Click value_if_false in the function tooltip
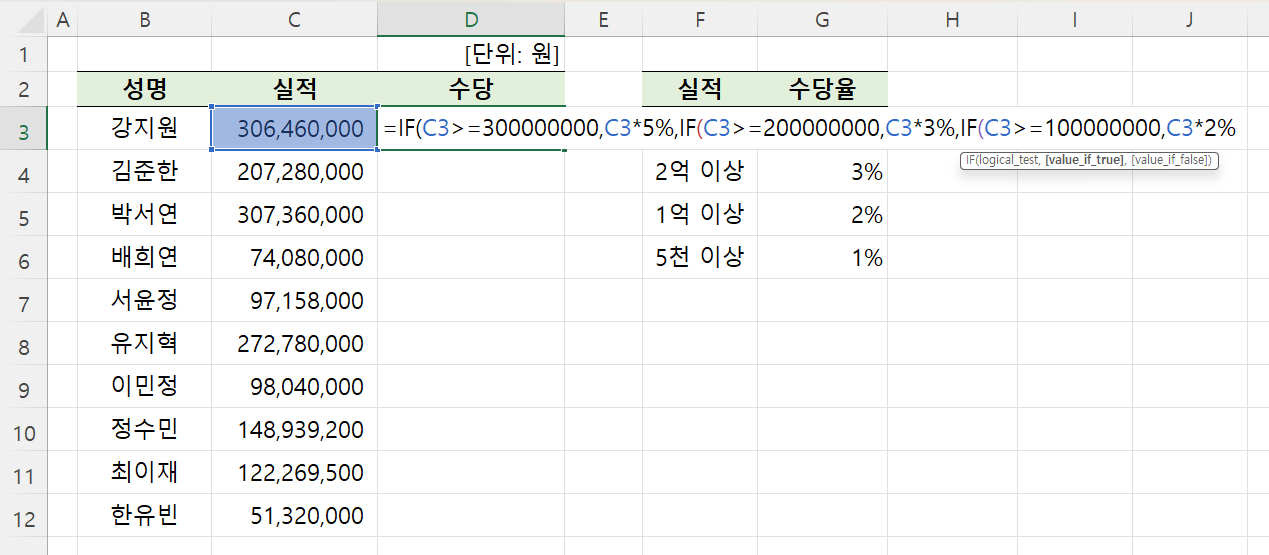Image resolution: width=1269 pixels, height=555 pixels. point(1168,160)
